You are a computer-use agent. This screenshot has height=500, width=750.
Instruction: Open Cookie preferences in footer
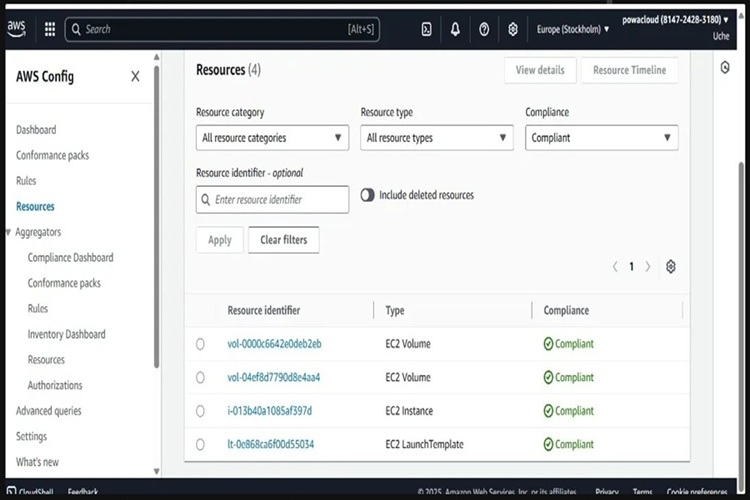[697, 492]
